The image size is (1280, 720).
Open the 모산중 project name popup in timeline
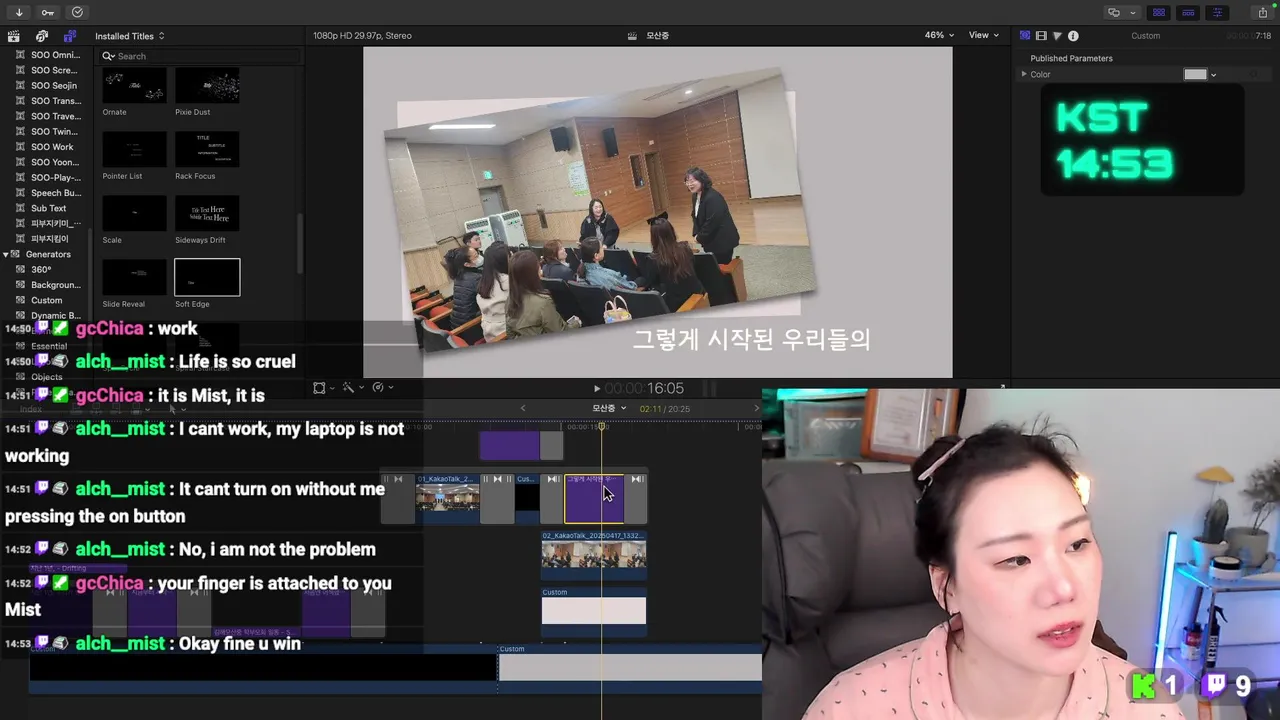[x=609, y=408]
